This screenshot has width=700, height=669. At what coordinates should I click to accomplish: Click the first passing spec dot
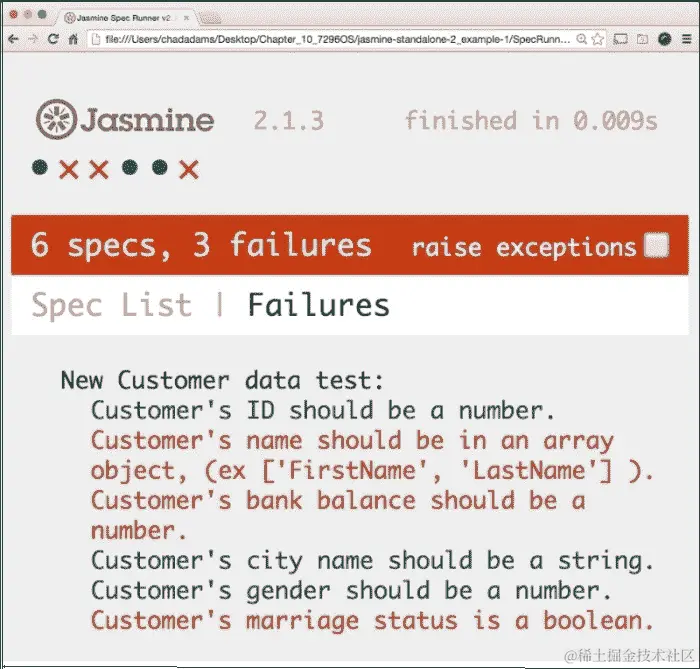point(40,168)
